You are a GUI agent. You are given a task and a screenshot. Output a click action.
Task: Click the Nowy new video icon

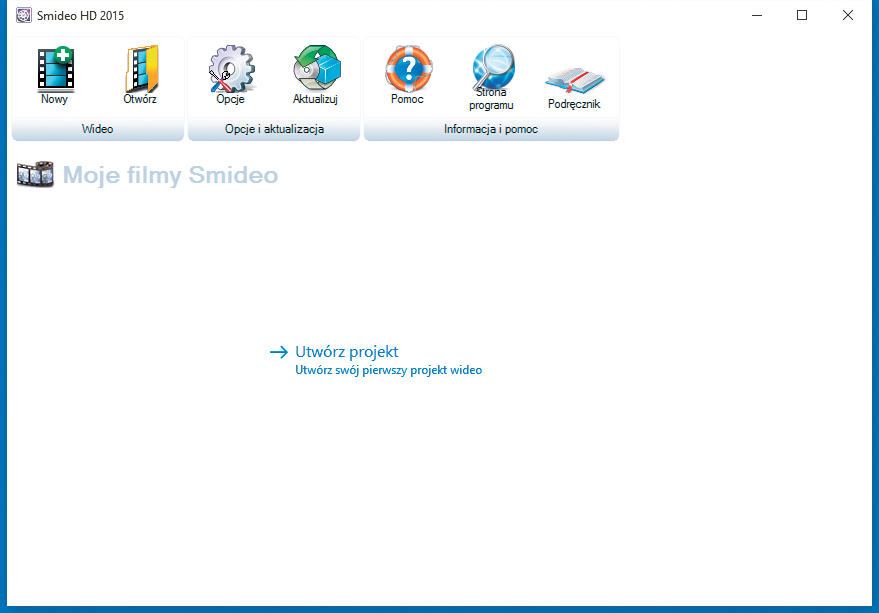coord(55,70)
